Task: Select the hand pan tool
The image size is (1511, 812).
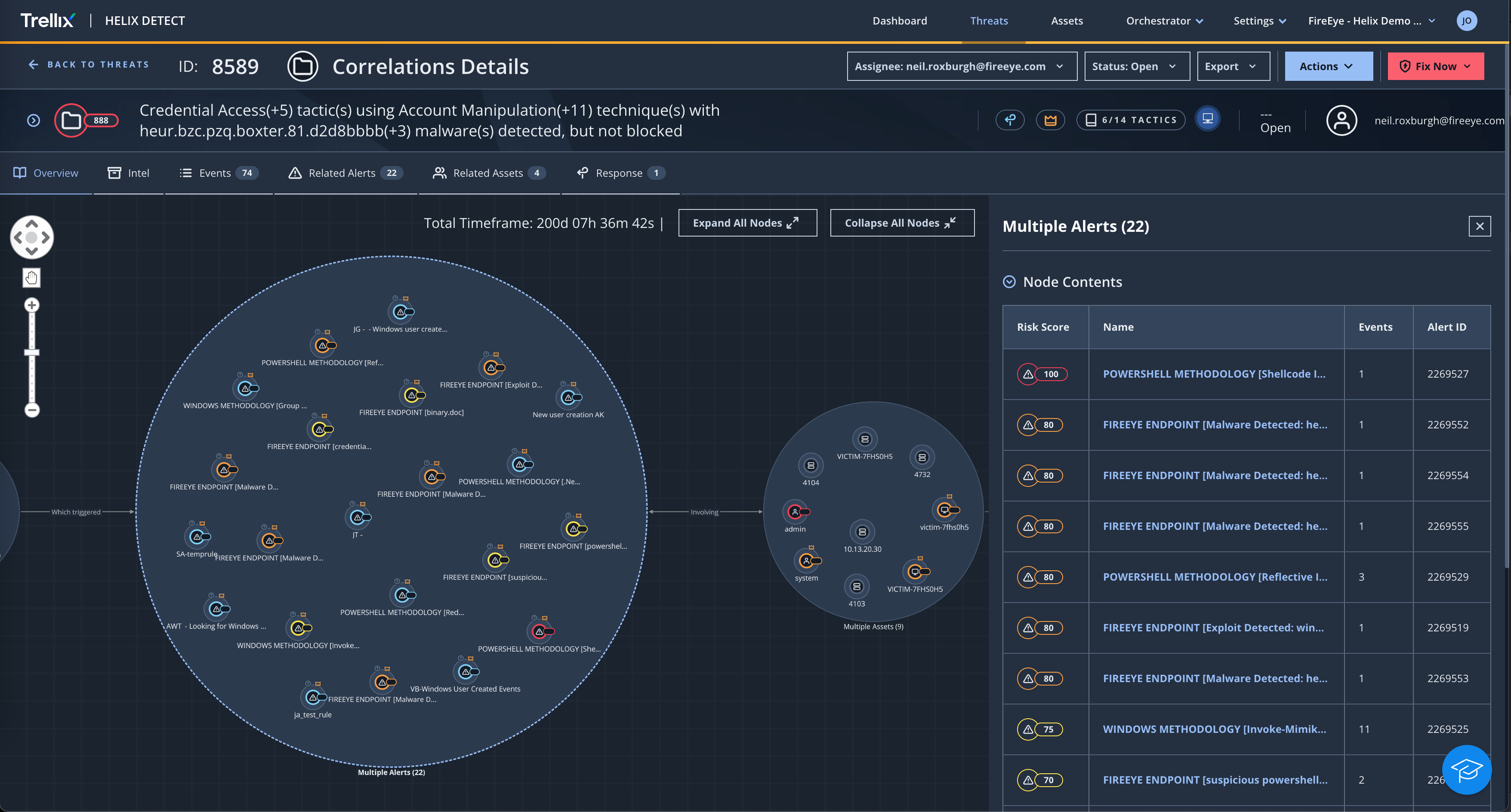Action: click(32, 278)
